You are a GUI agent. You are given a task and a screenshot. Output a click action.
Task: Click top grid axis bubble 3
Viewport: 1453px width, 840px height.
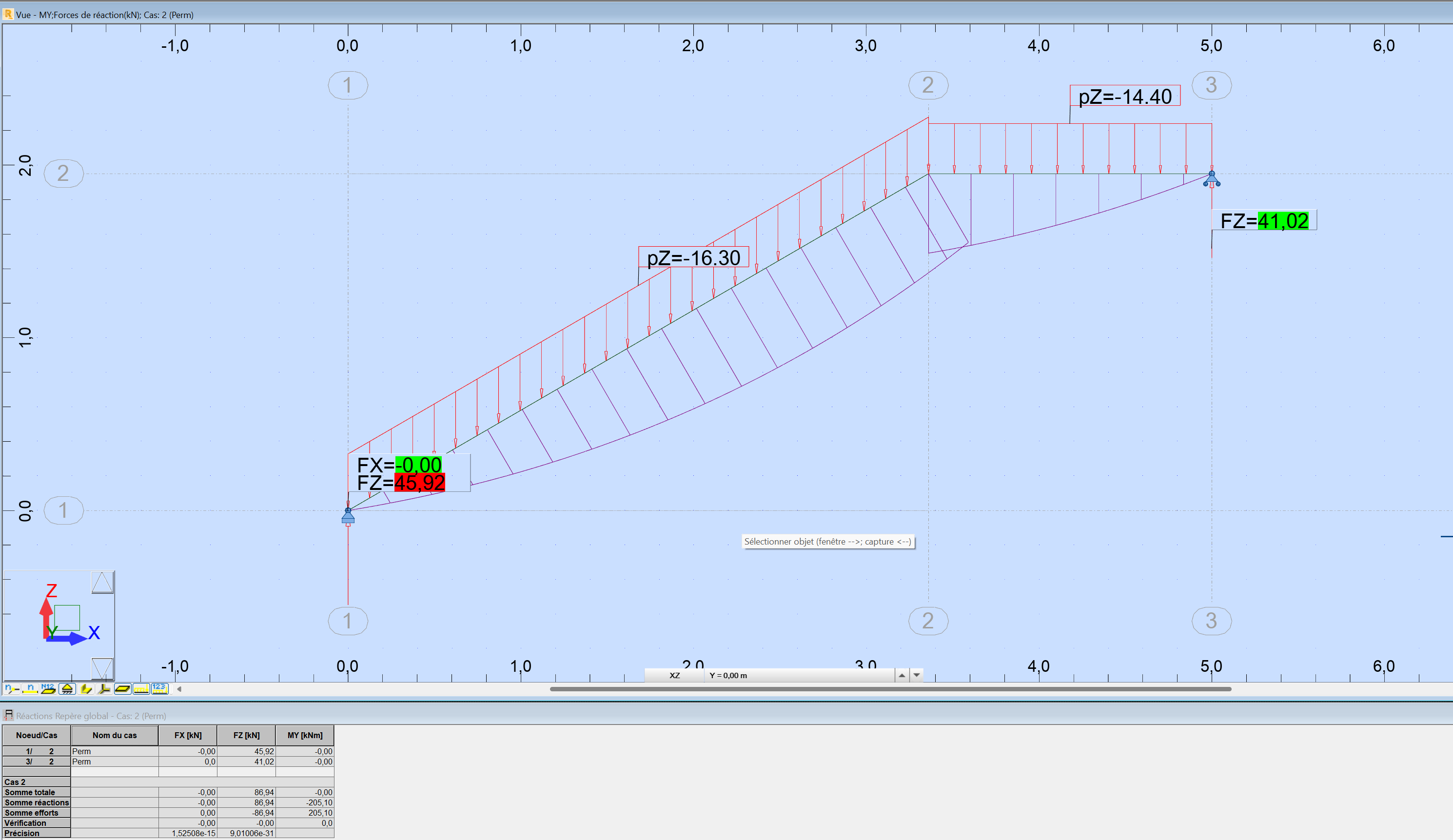pos(1212,85)
